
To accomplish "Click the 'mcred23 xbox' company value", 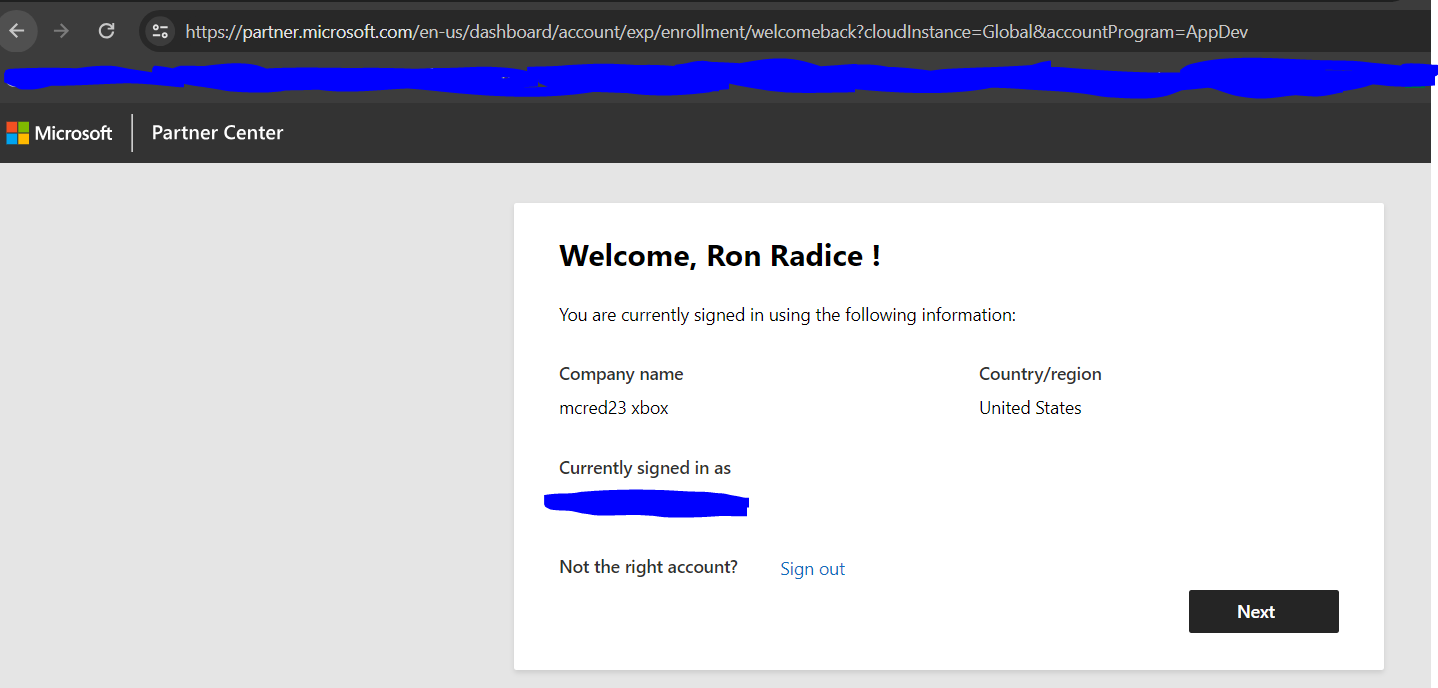I will [614, 408].
